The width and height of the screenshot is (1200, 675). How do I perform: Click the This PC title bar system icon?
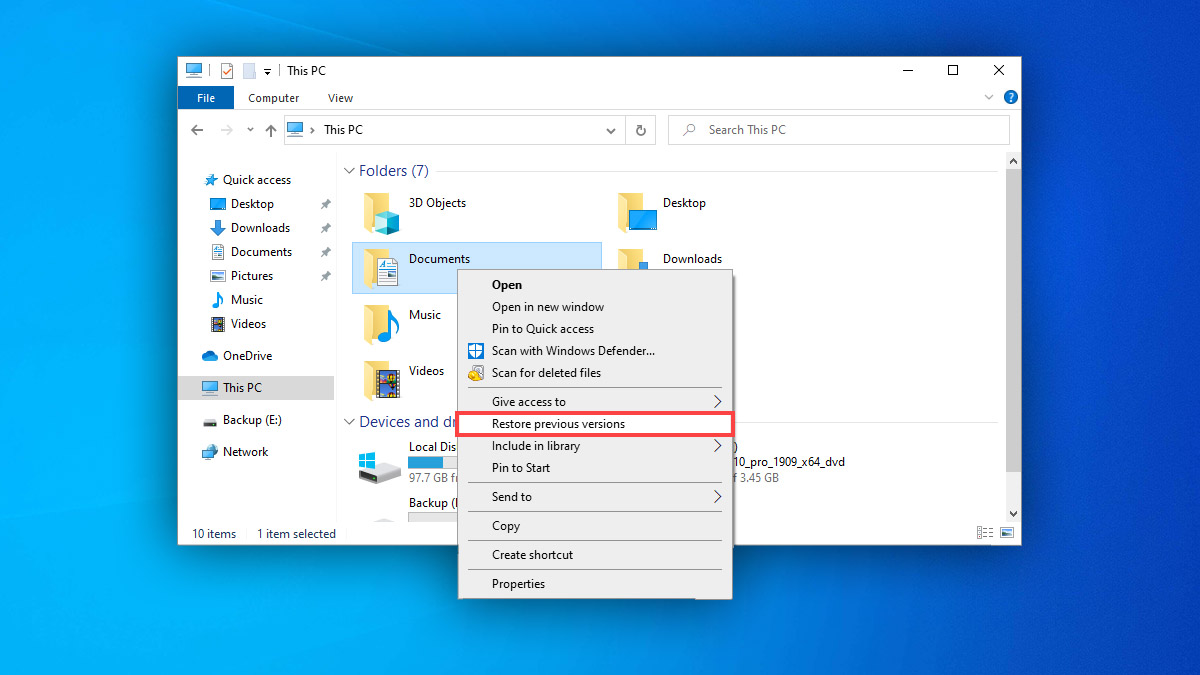click(194, 71)
